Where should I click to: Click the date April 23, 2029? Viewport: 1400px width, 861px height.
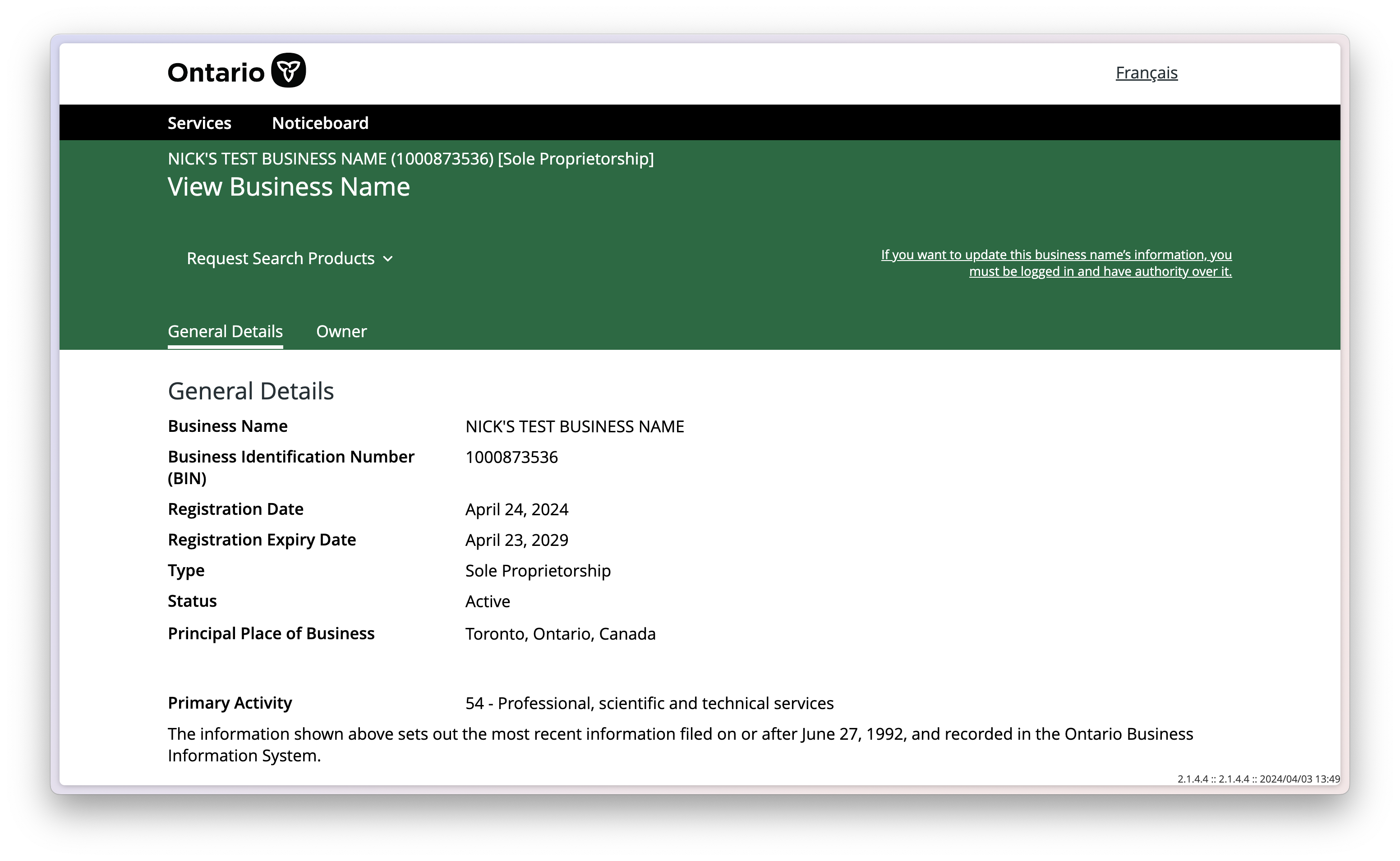pyautogui.click(x=516, y=540)
